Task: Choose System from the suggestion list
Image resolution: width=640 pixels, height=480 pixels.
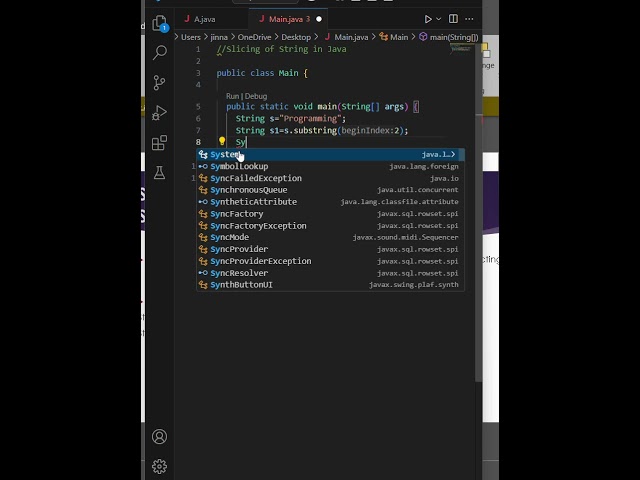Action: pos(330,154)
